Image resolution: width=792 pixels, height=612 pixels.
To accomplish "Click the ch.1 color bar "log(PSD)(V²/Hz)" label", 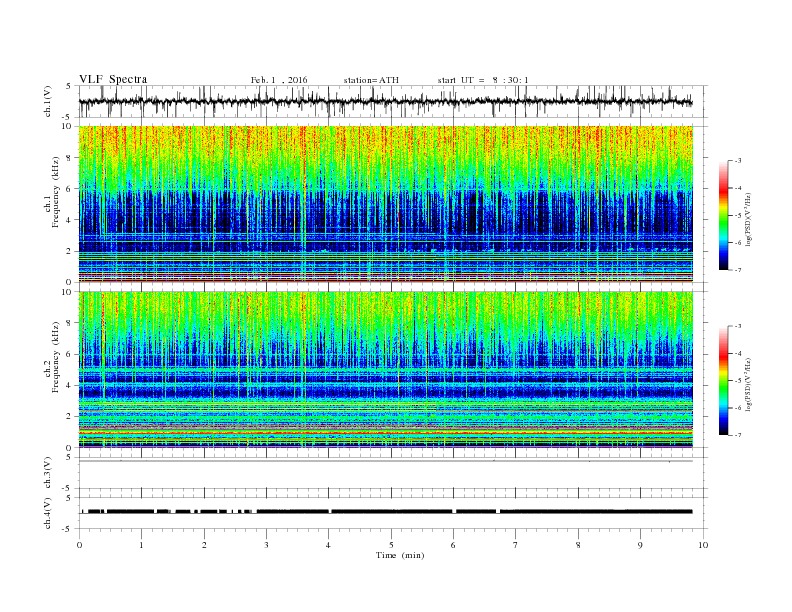I will pyautogui.click(x=748, y=219).
